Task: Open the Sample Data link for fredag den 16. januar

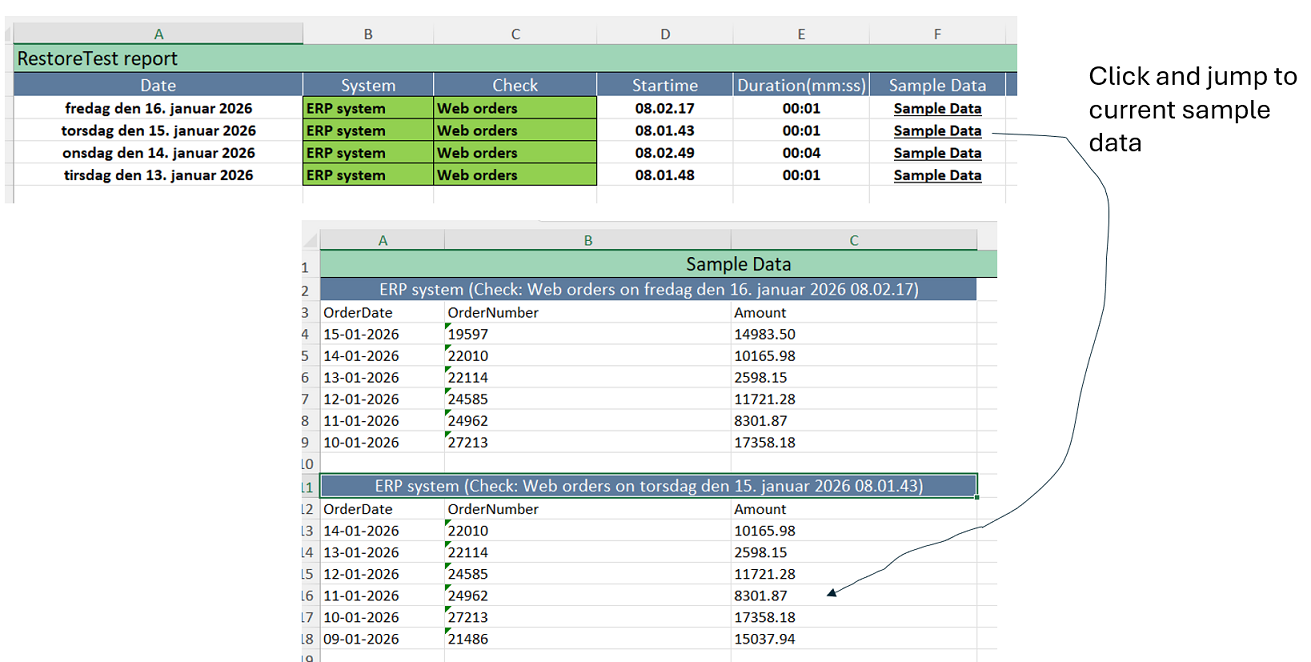Action: coord(937,108)
